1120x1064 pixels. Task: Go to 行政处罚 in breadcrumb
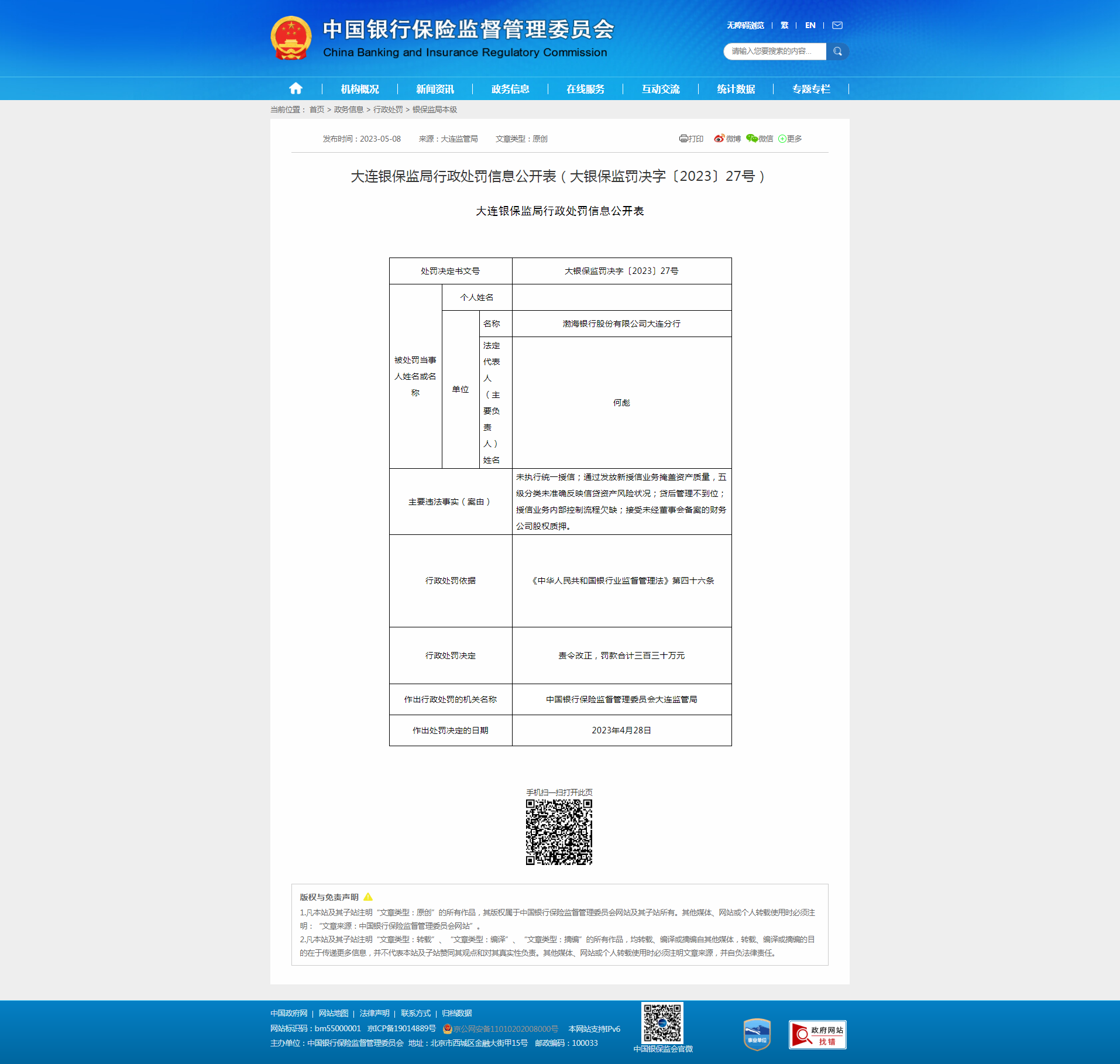[x=388, y=109]
